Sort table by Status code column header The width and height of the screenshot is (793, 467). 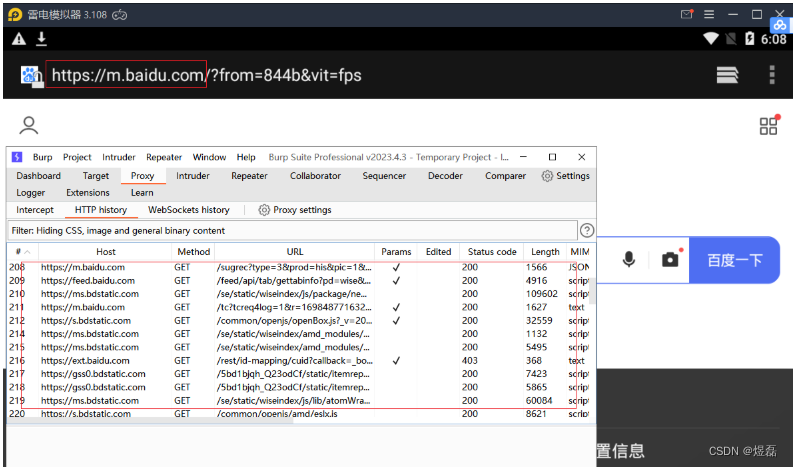point(492,251)
